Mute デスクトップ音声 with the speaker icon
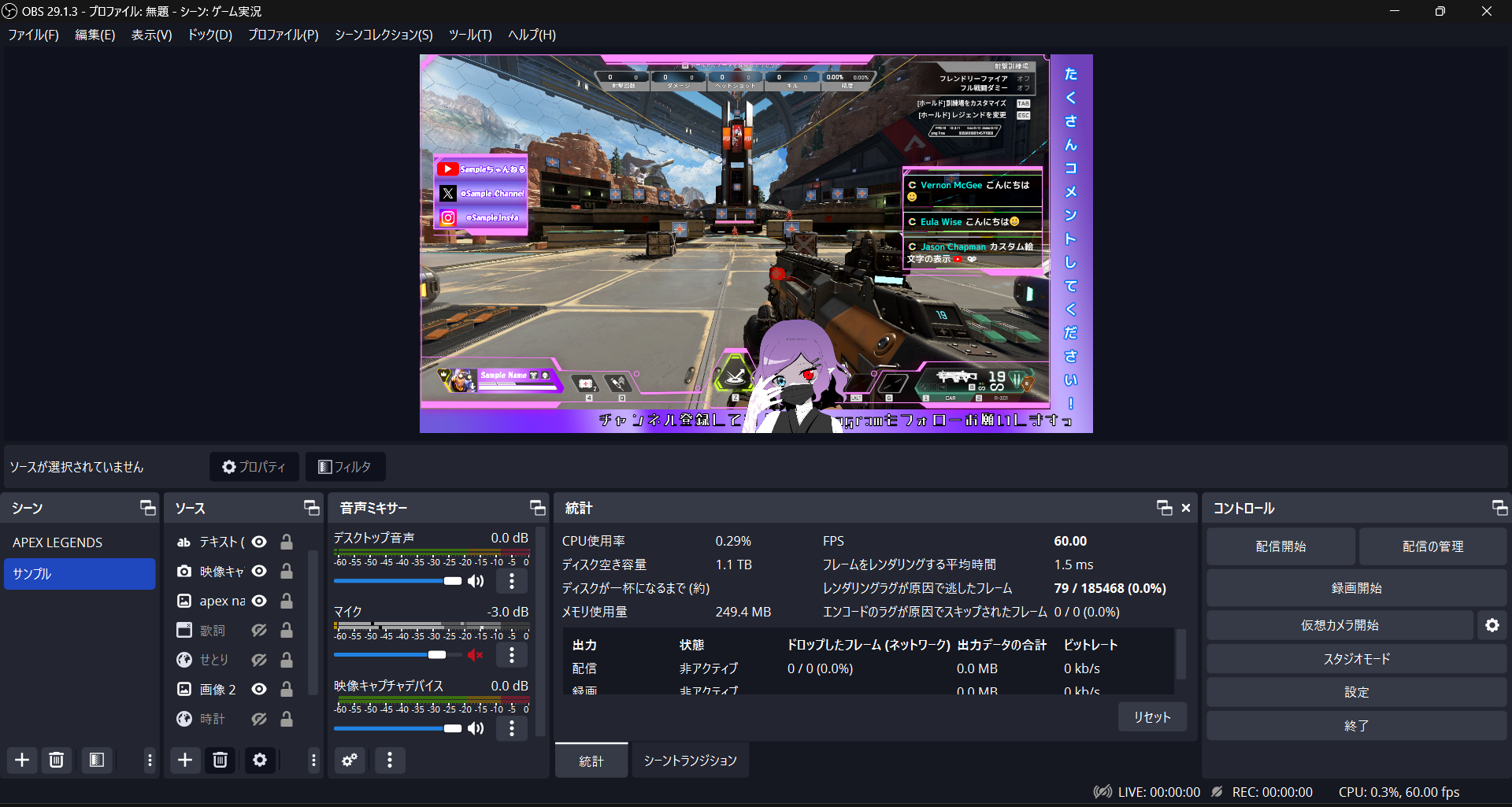 click(x=476, y=581)
